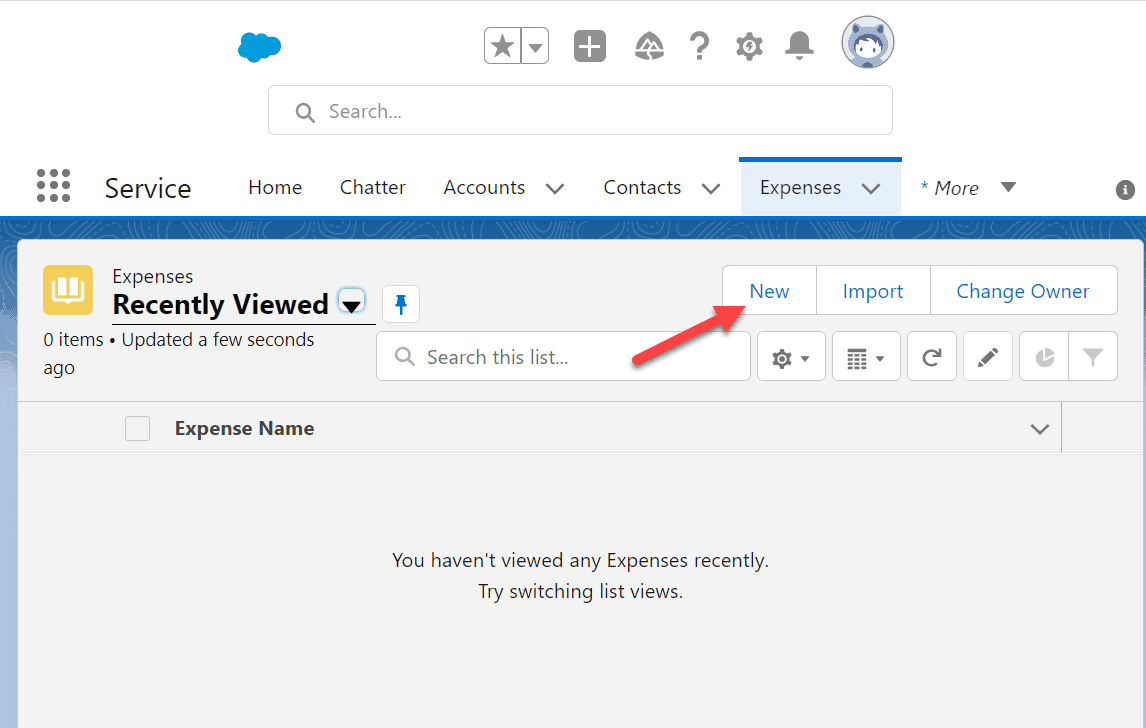The height and width of the screenshot is (728, 1146).
Task: Switch to the Chatter tab
Action: (372, 187)
